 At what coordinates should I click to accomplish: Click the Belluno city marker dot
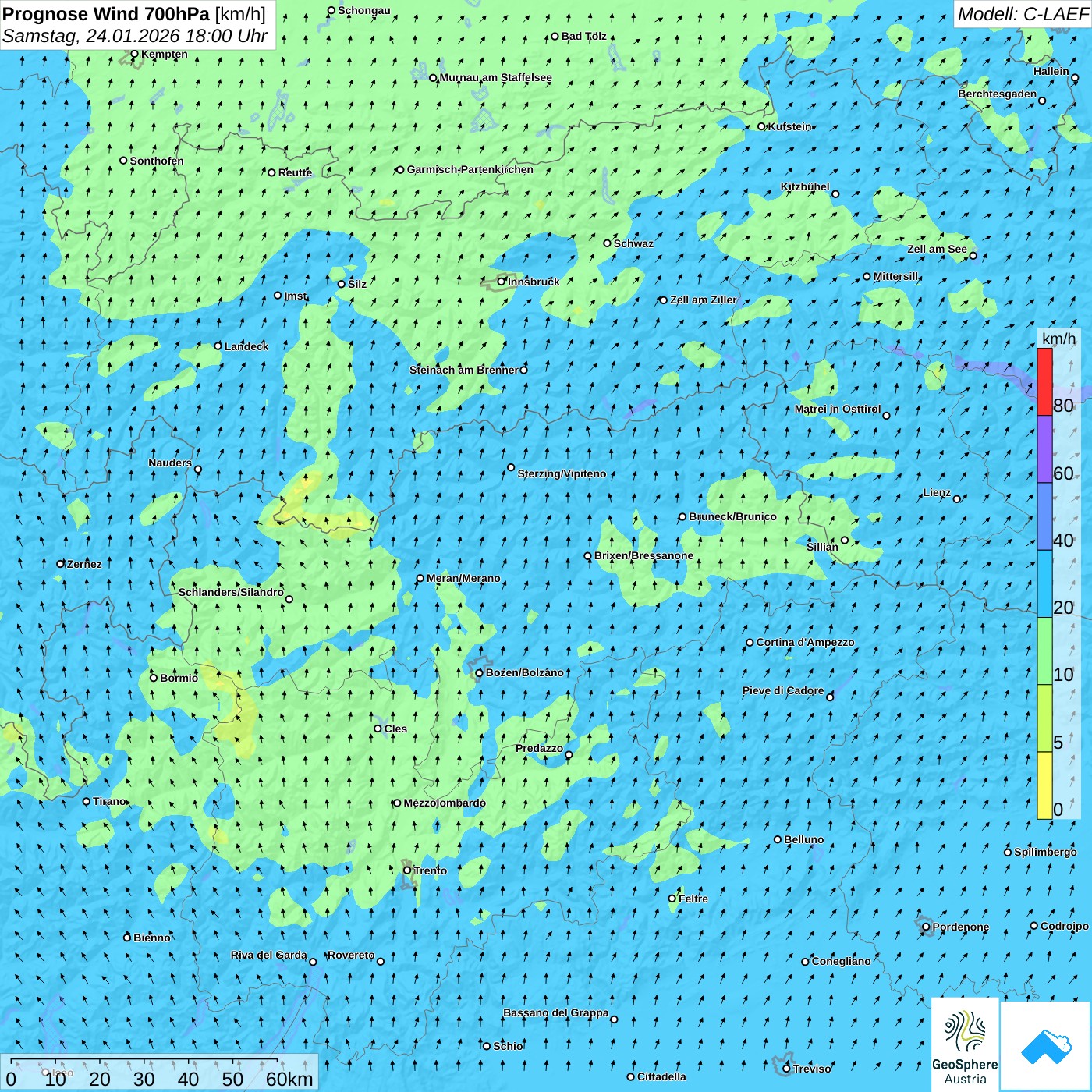click(x=778, y=839)
